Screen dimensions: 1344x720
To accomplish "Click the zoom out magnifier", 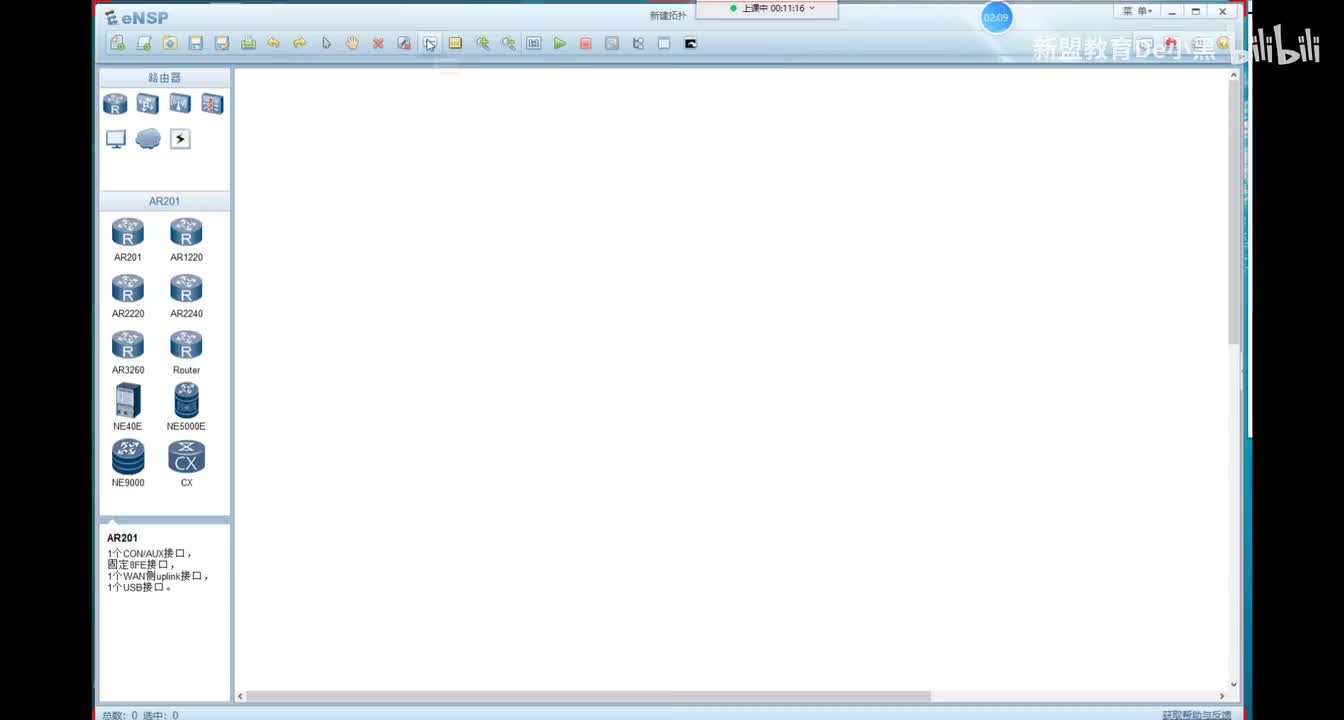I will (x=508, y=43).
